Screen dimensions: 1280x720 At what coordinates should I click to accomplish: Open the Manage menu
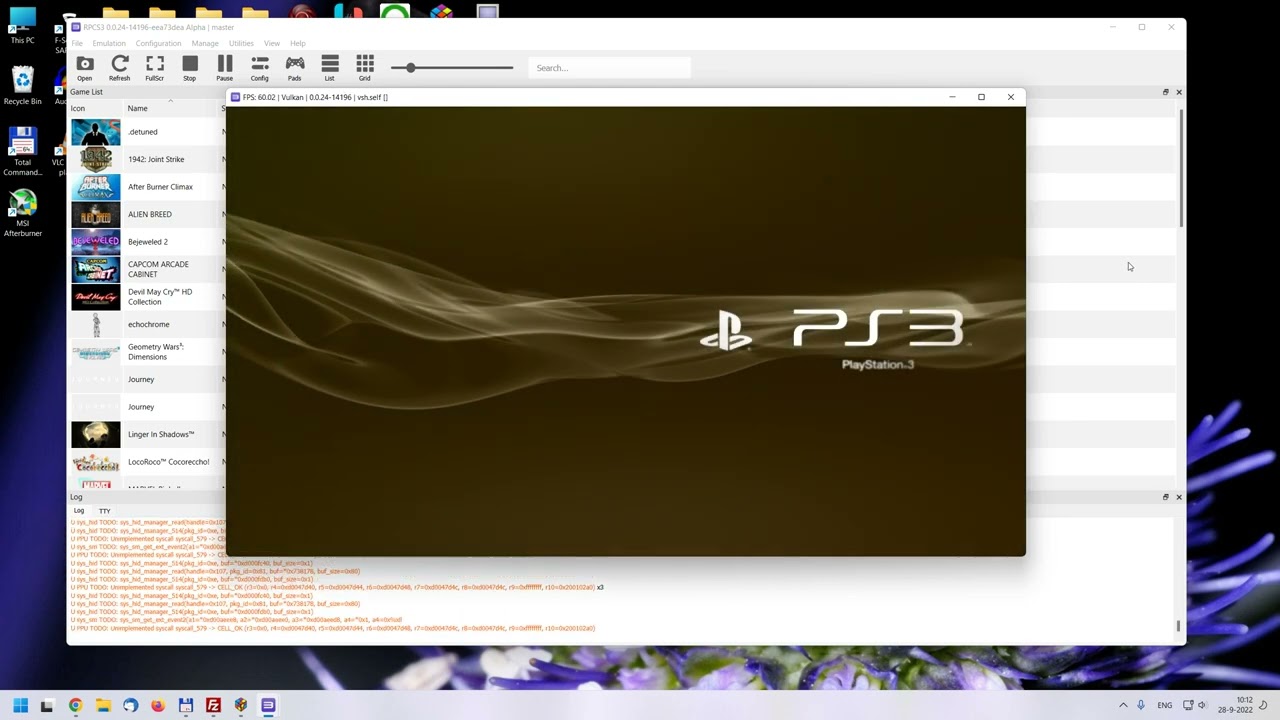205,43
